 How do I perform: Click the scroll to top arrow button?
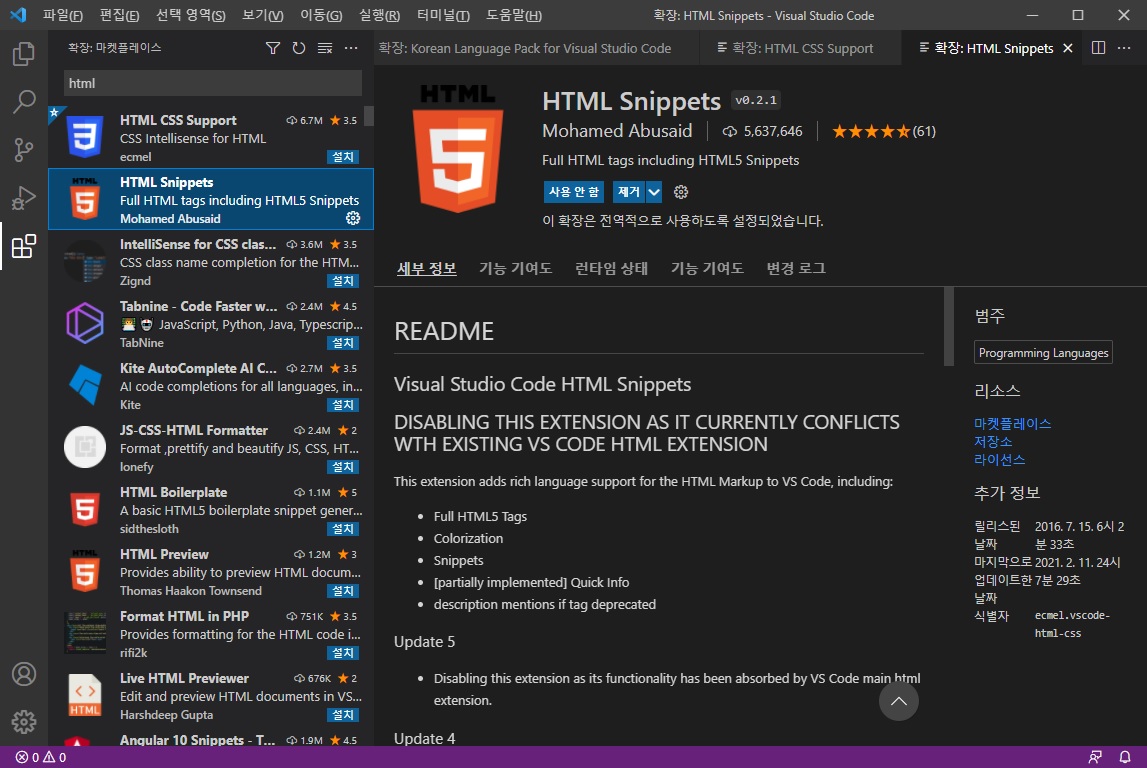898,701
